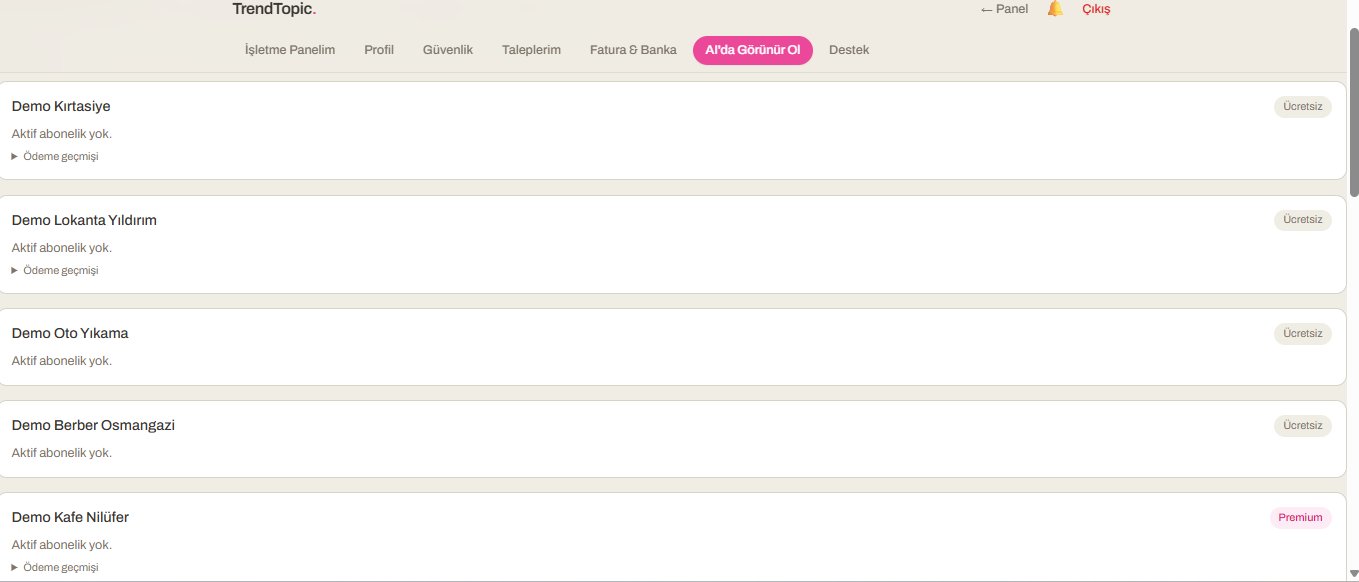Click the Ücretsiz badge on Demo Lokanta Yıldırım
Screen dimensions: 1359x582
click(1302, 220)
